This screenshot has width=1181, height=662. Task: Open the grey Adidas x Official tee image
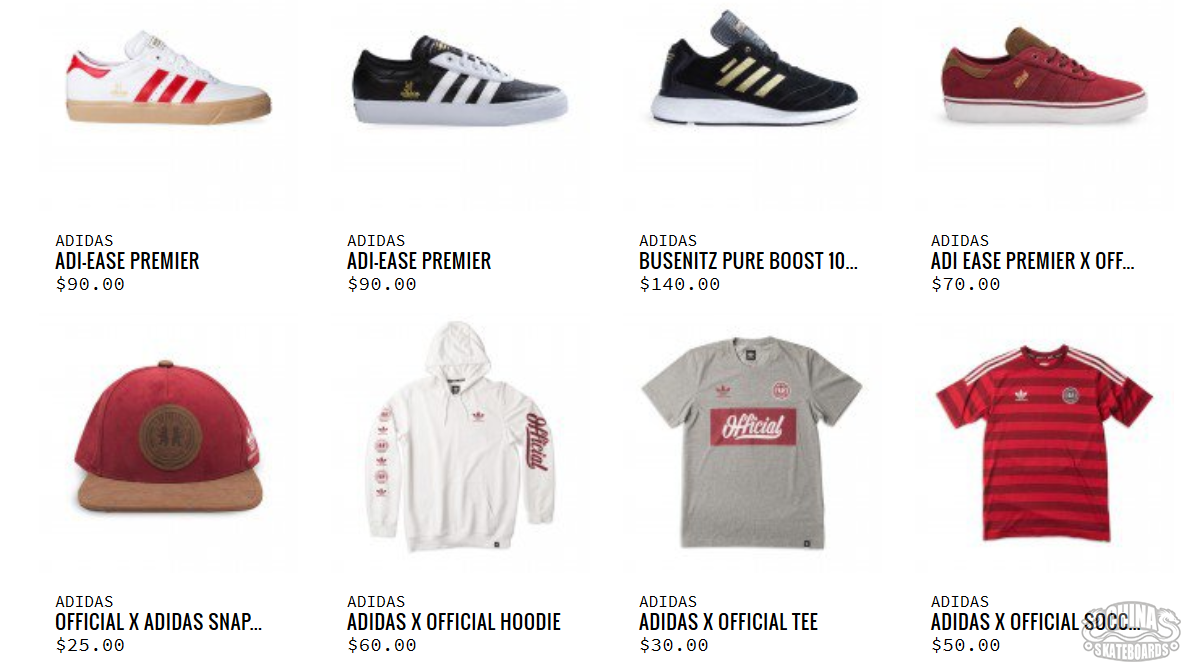tap(752, 442)
